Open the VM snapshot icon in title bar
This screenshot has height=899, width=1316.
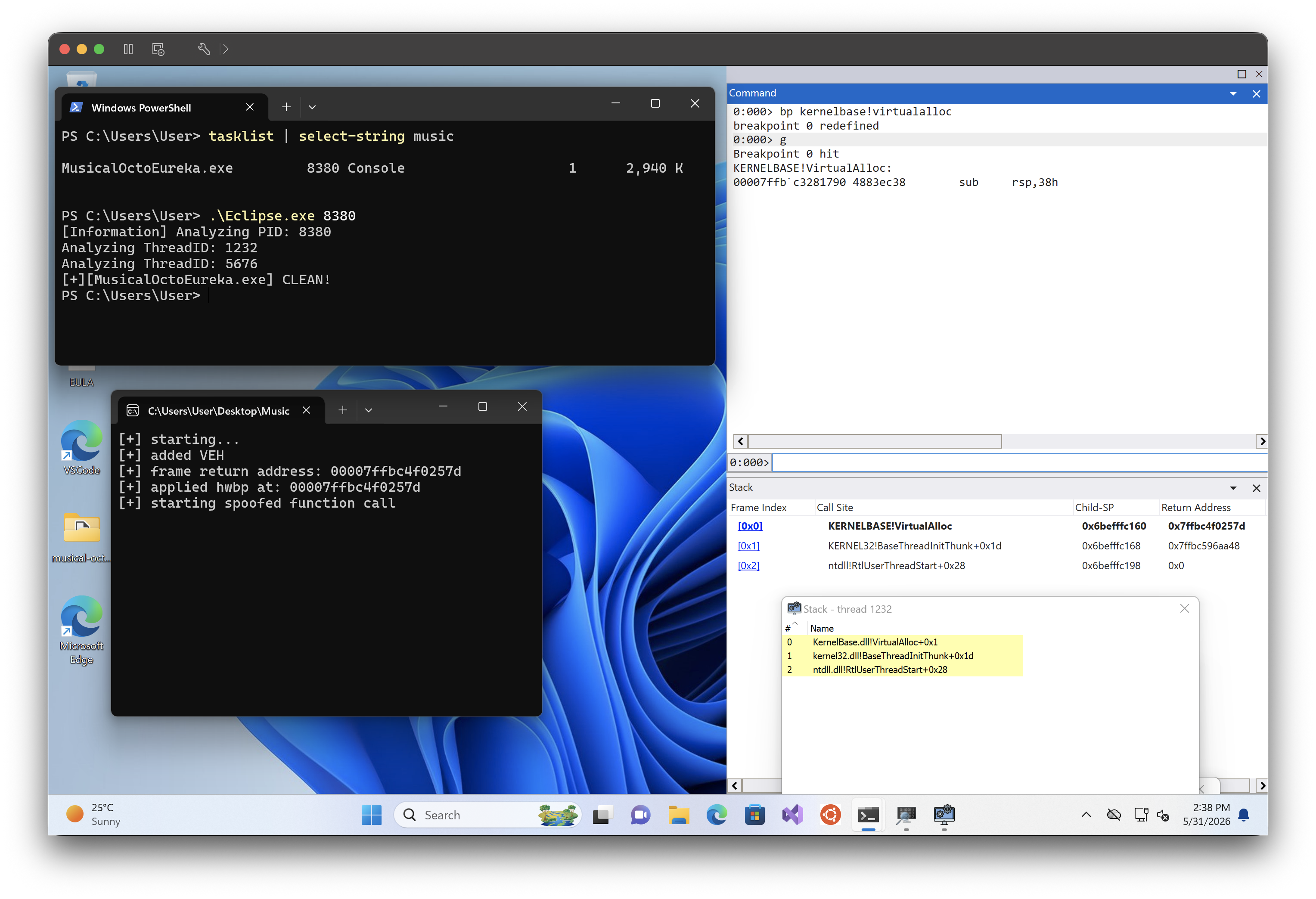click(x=158, y=49)
